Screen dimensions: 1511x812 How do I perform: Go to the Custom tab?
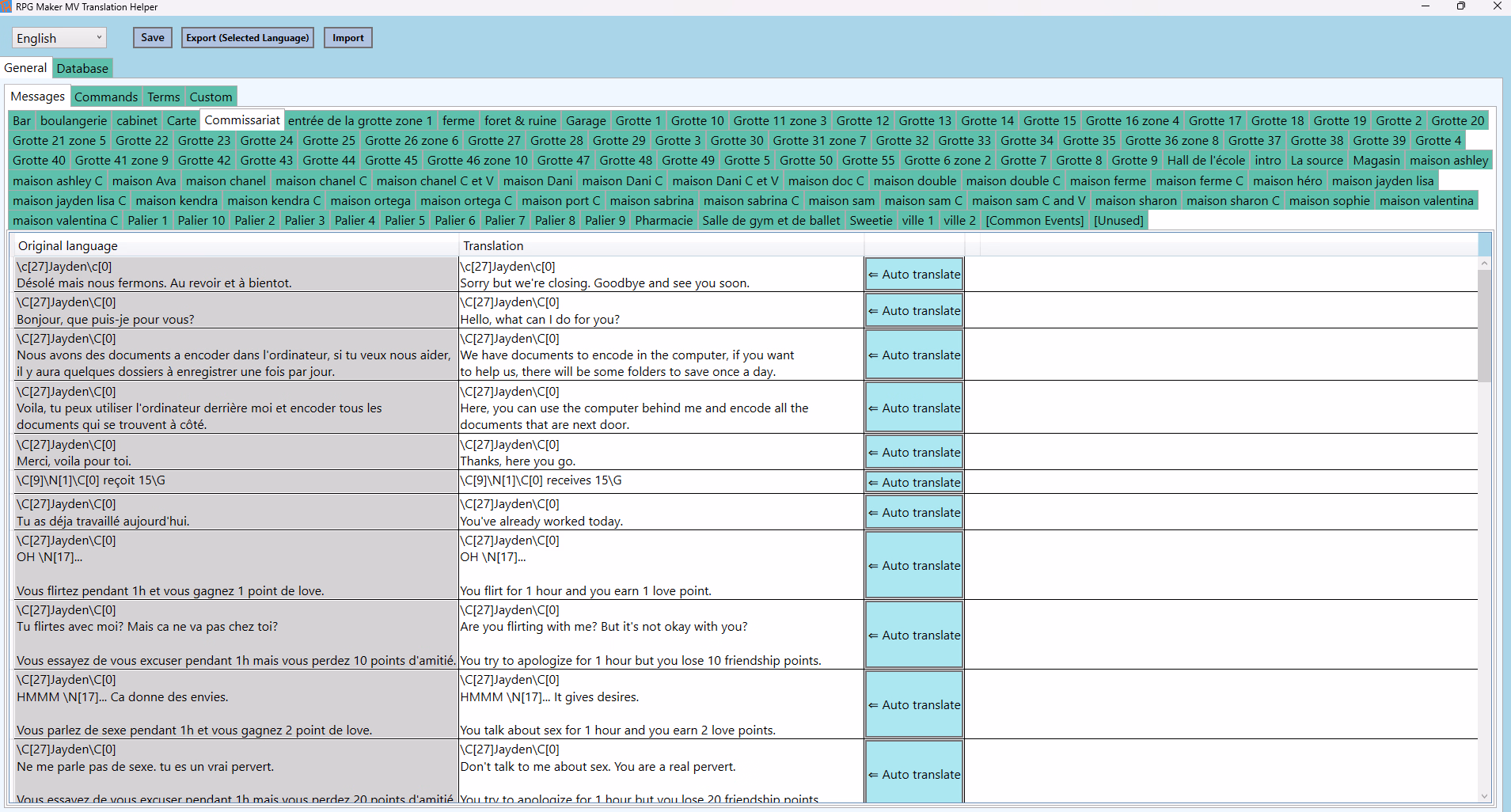click(x=211, y=97)
